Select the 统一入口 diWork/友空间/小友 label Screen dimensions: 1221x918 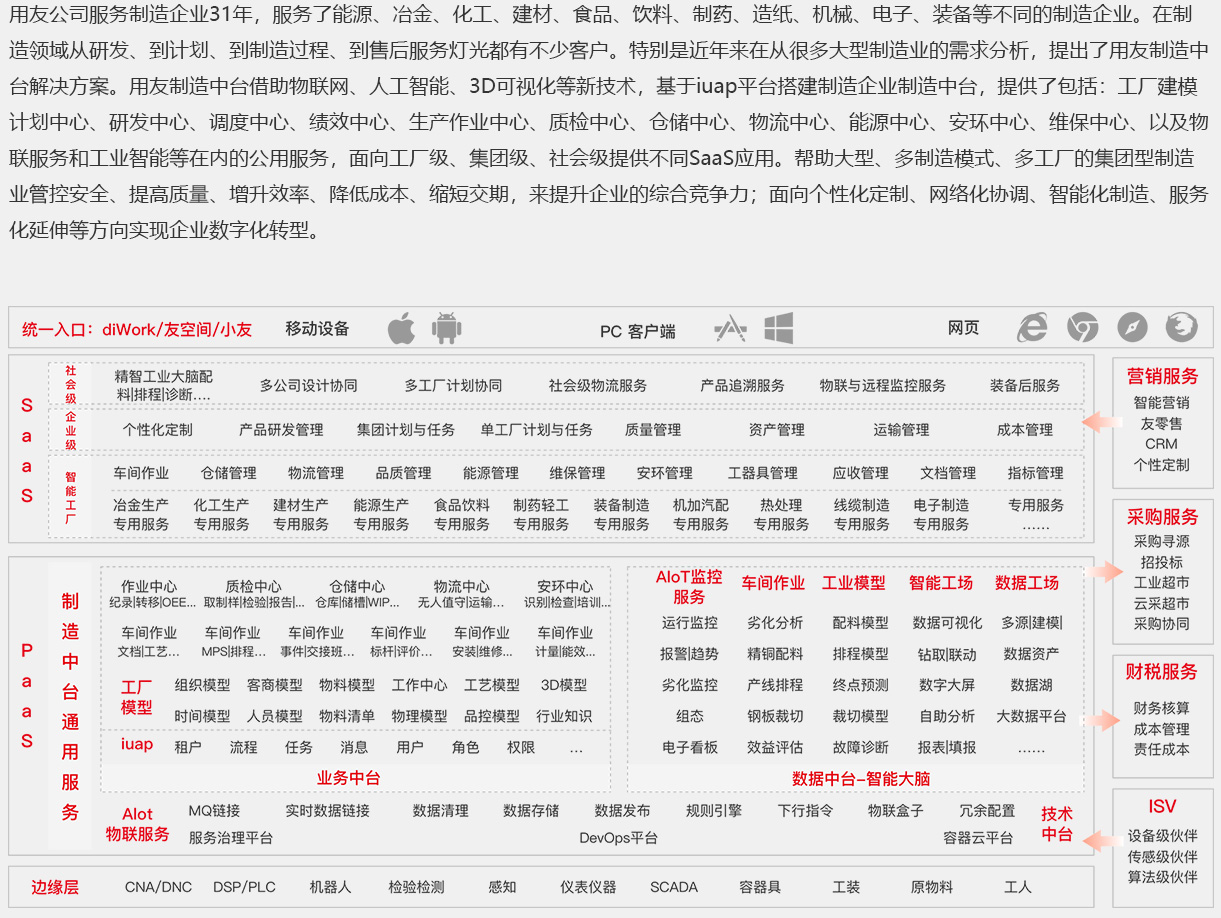point(137,329)
